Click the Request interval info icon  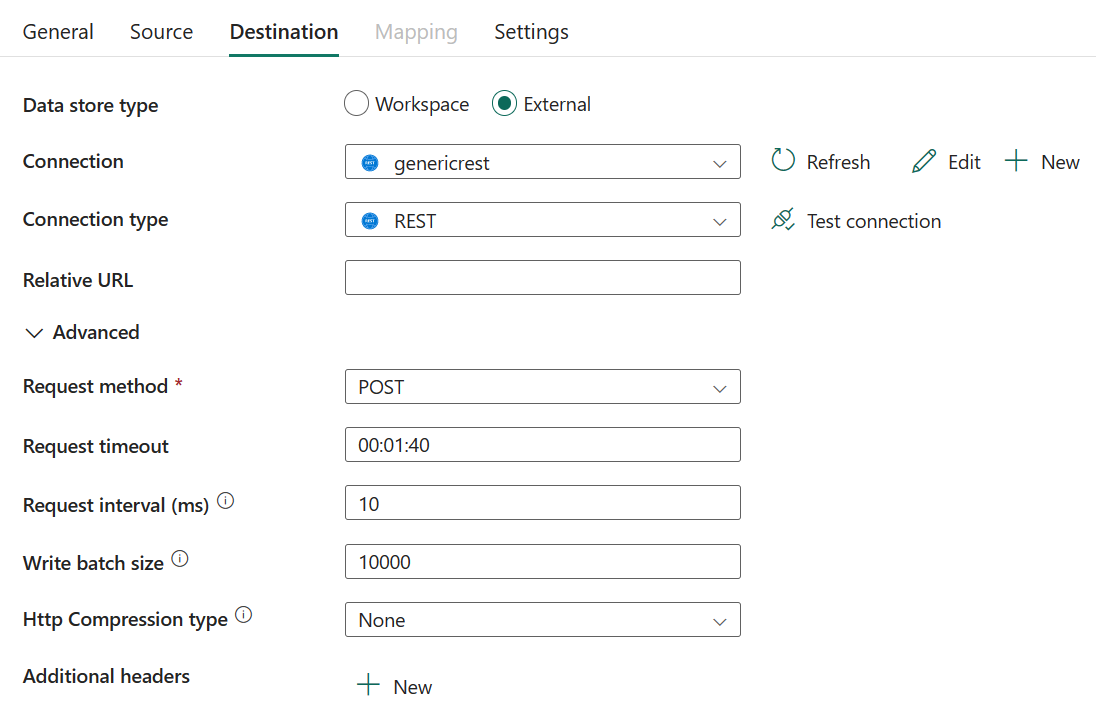pos(226,502)
